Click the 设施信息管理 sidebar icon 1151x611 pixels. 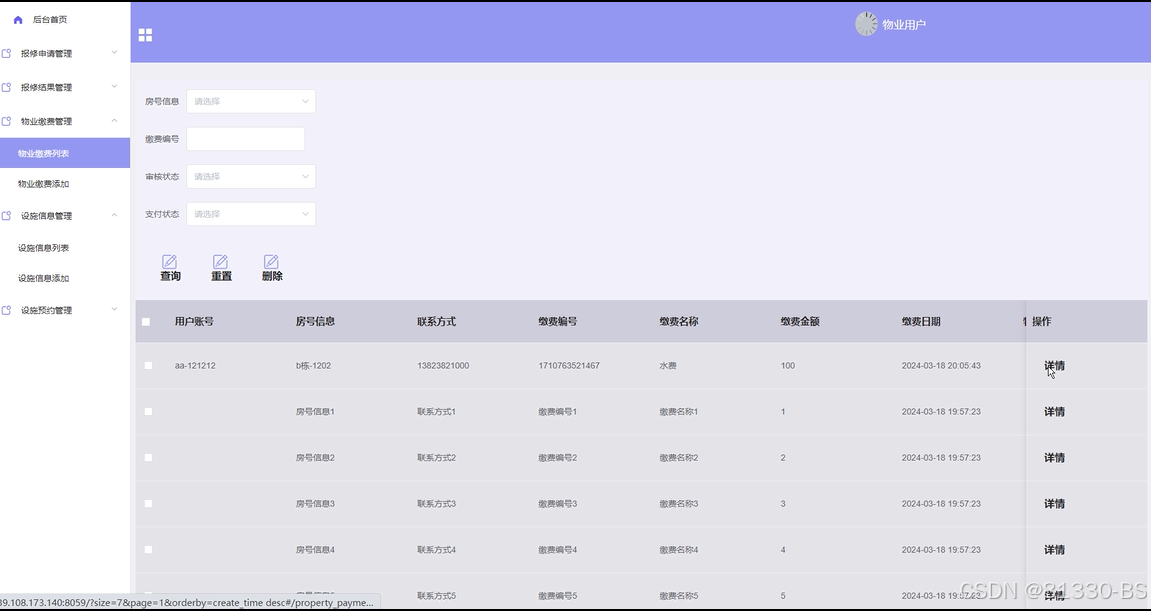7,216
